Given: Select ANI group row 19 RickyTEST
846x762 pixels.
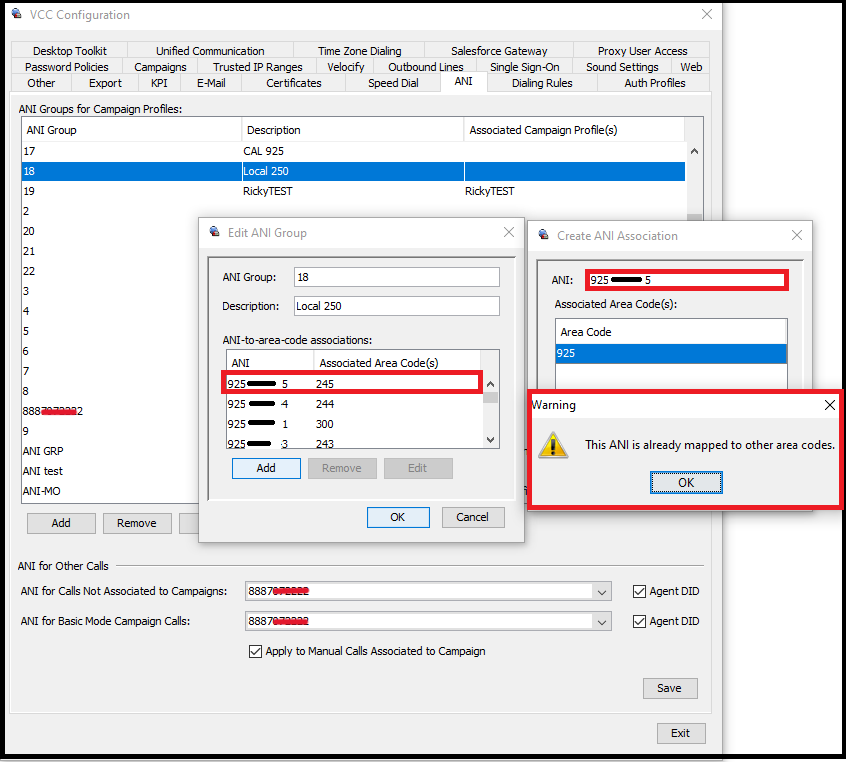Looking at the screenshot, I should (353, 191).
